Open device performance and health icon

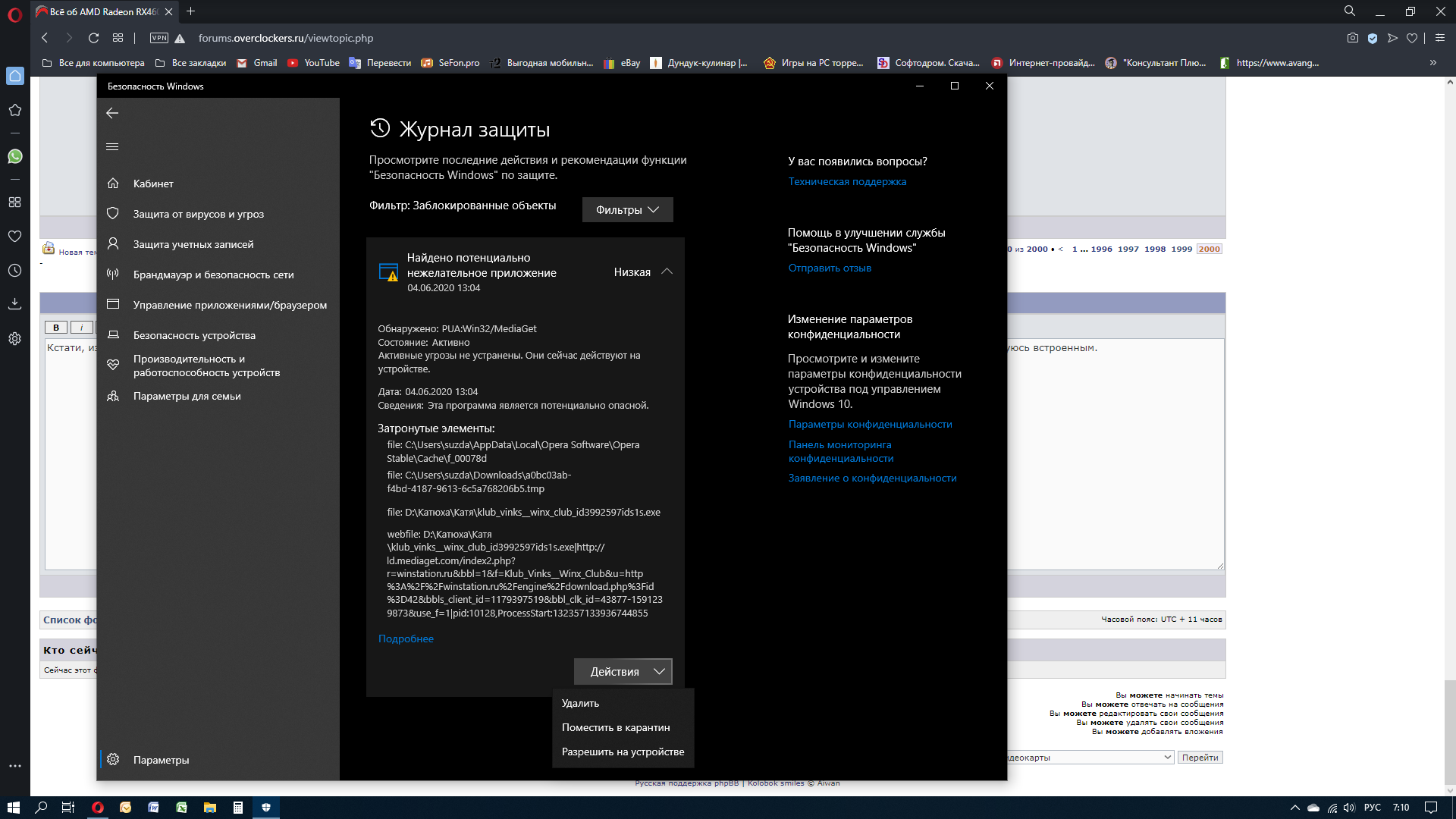[x=113, y=366]
